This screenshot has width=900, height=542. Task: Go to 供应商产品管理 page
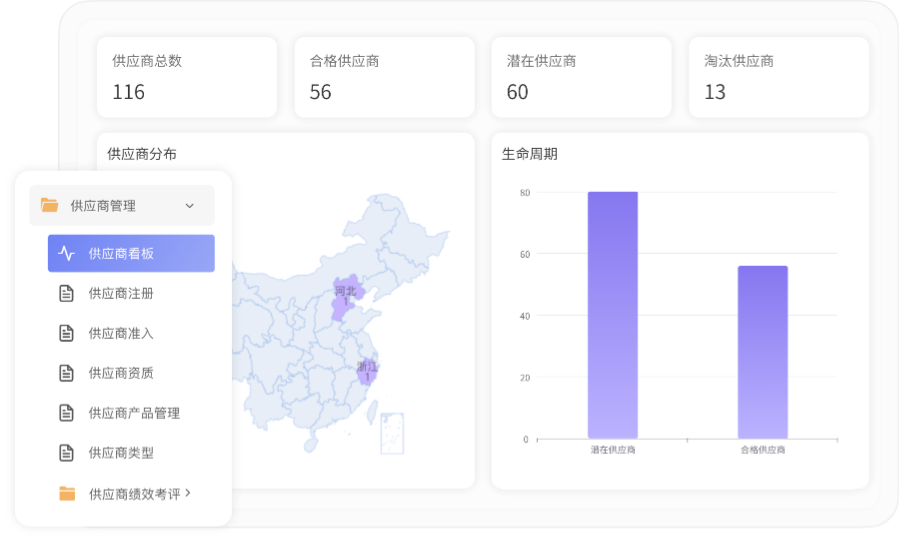point(134,413)
